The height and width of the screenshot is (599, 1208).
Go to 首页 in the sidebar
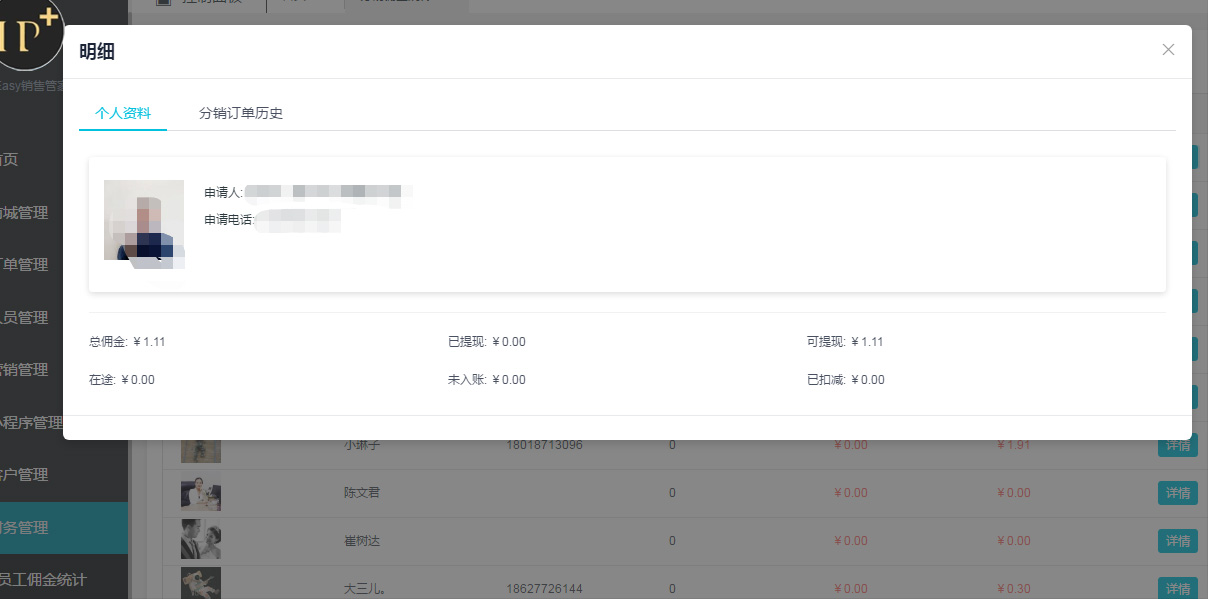point(10,160)
